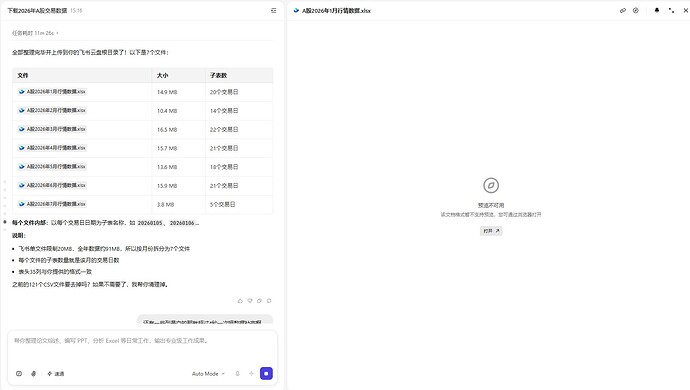This screenshot has width=690, height=390.
Task: Click the first icon in input toolbar
Action: [x=19, y=374]
